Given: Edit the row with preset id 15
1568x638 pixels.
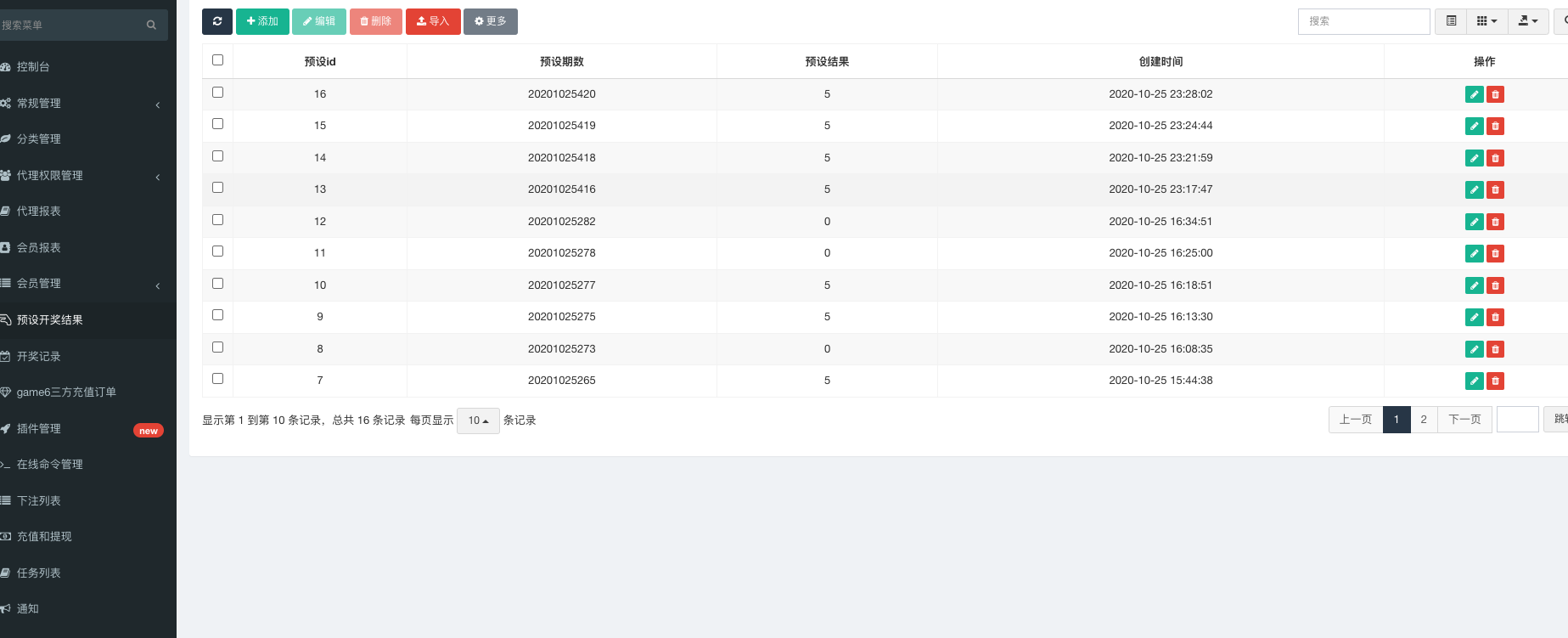Looking at the screenshot, I should (1475, 126).
